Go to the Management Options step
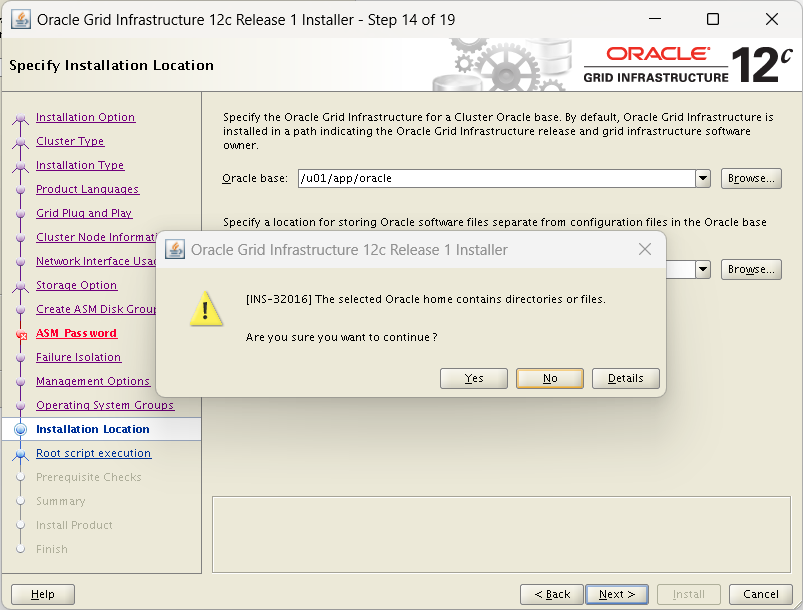Image resolution: width=803 pixels, height=610 pixels. pos(93,382)
